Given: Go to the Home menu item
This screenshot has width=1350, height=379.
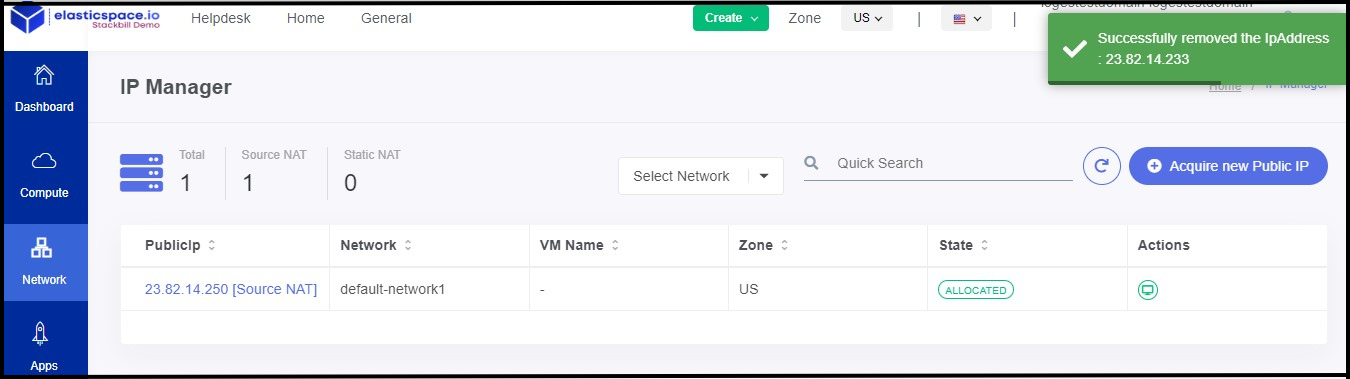Looking at the screenshot, I should (x=305, y=18).
